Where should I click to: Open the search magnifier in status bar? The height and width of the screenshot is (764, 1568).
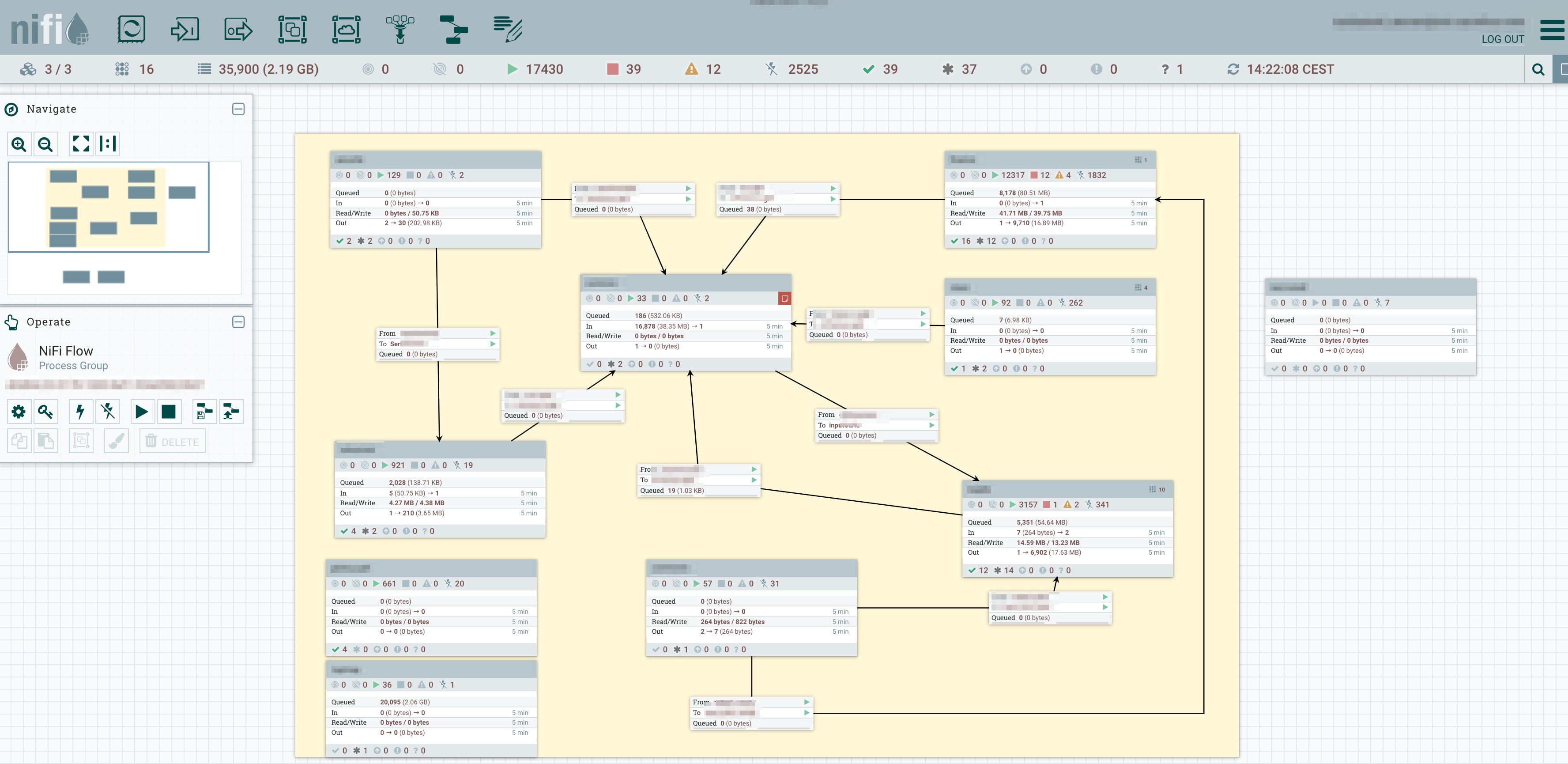[x=1538, y=69]
